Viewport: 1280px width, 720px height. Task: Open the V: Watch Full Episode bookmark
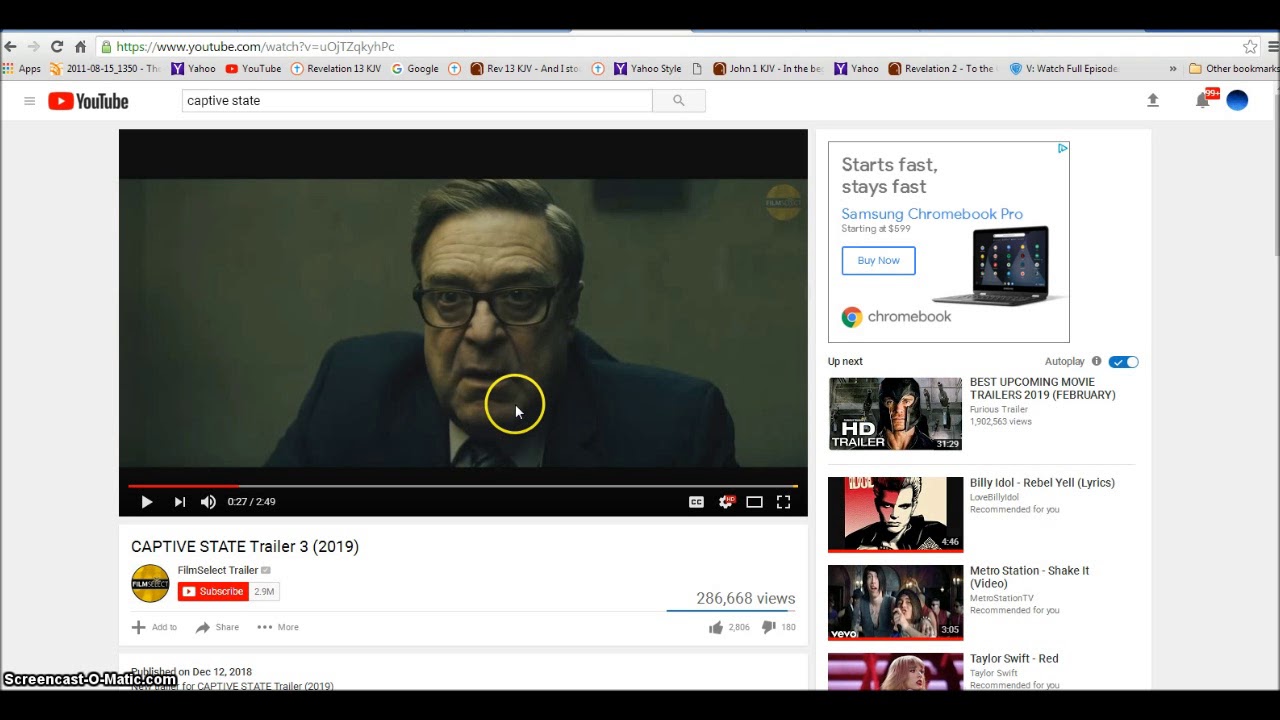click(1064, 69)
